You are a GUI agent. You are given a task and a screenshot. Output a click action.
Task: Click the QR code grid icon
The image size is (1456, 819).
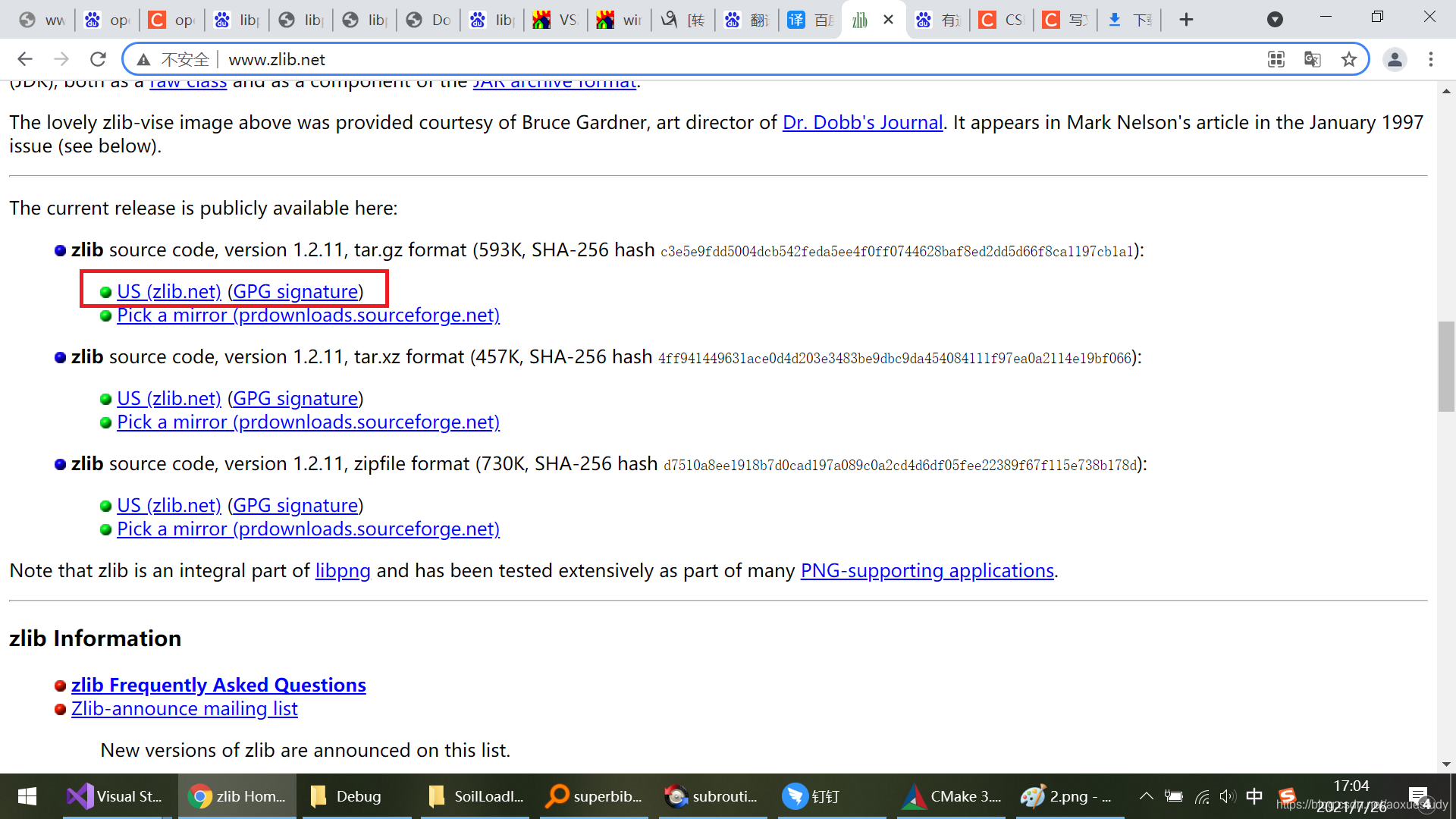[x=1276, y=59]
